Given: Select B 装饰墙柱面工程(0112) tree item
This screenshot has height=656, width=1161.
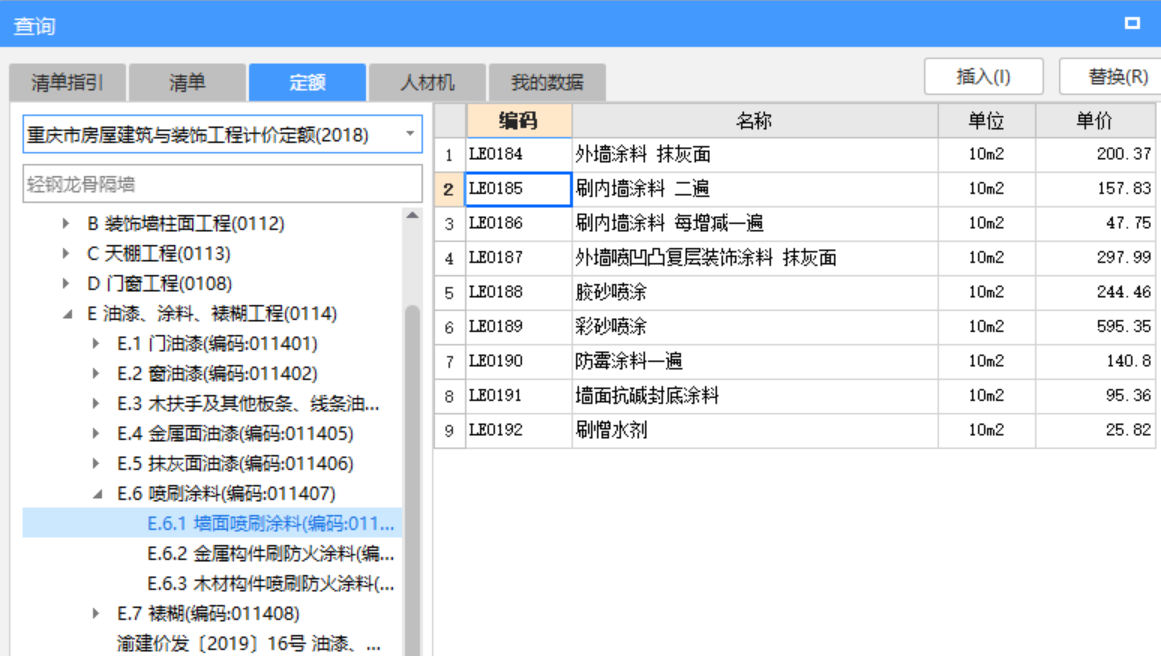Looking at the screenshot, I should click(x=186, y=224).
